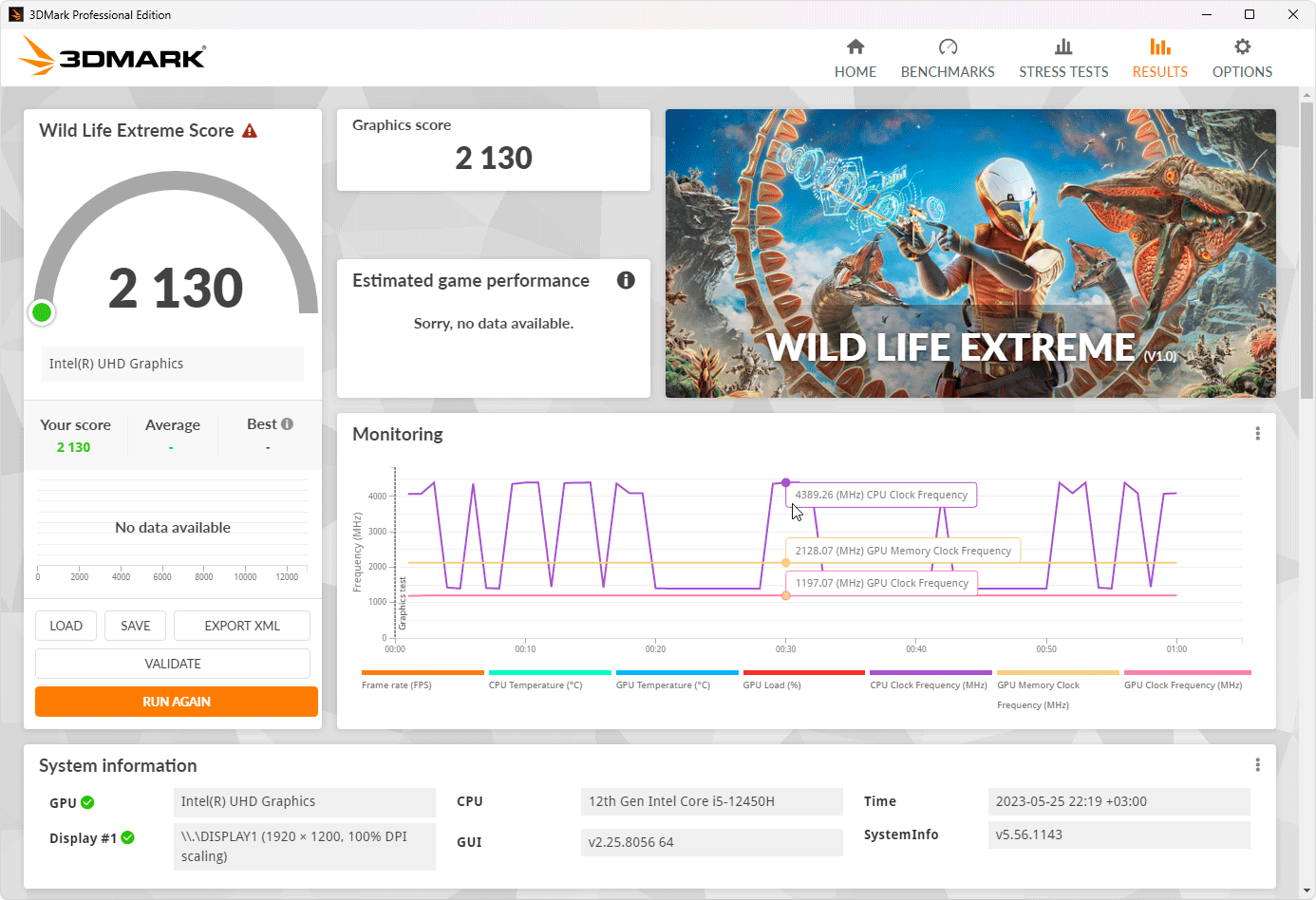The width and height of the screenshot is (1316, 900).
Task: Click the 2128.07 MHz GPU Memory Clock tooltip
Action: point(903,551)
